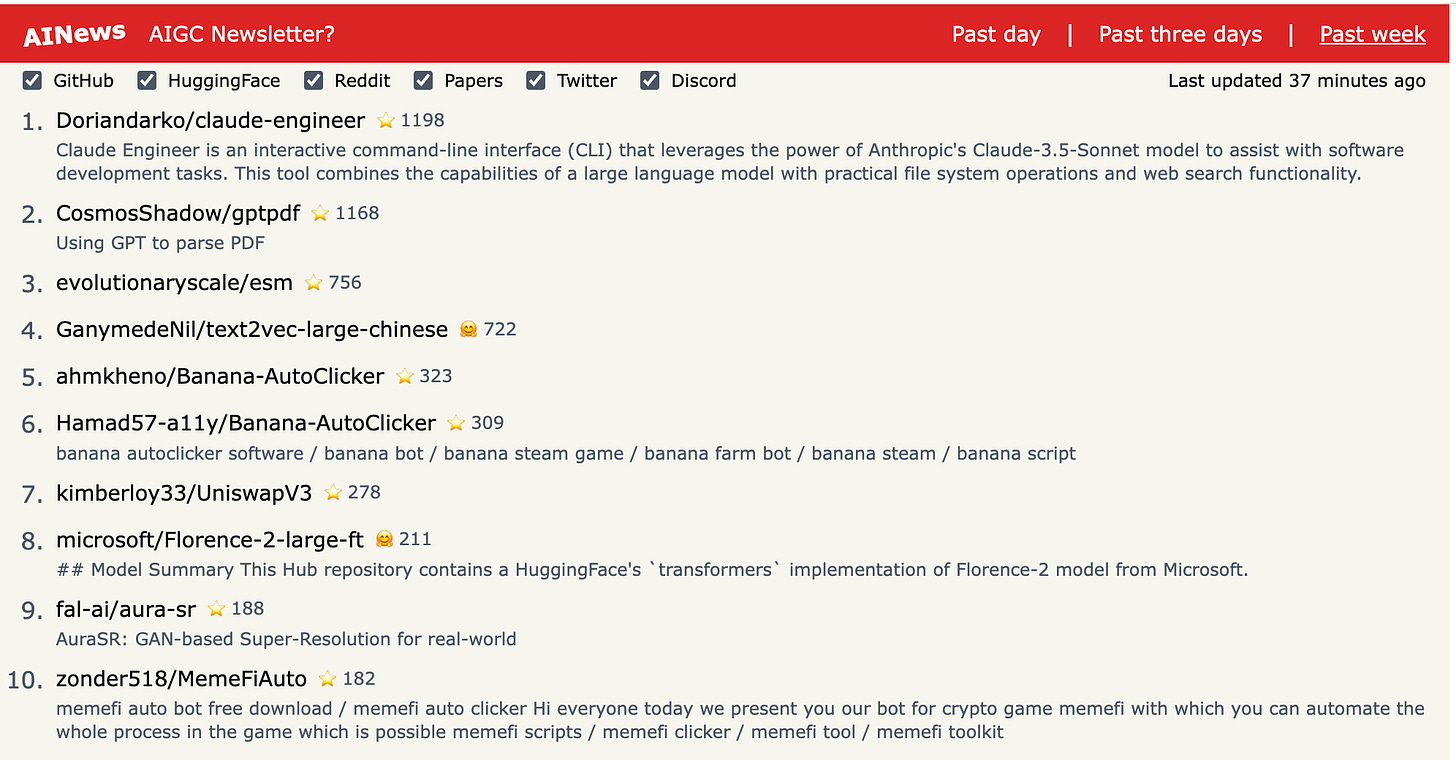
Task: Open Hamad57-a11y/Banana-AutoClicker link
Action: coord(246,423)
